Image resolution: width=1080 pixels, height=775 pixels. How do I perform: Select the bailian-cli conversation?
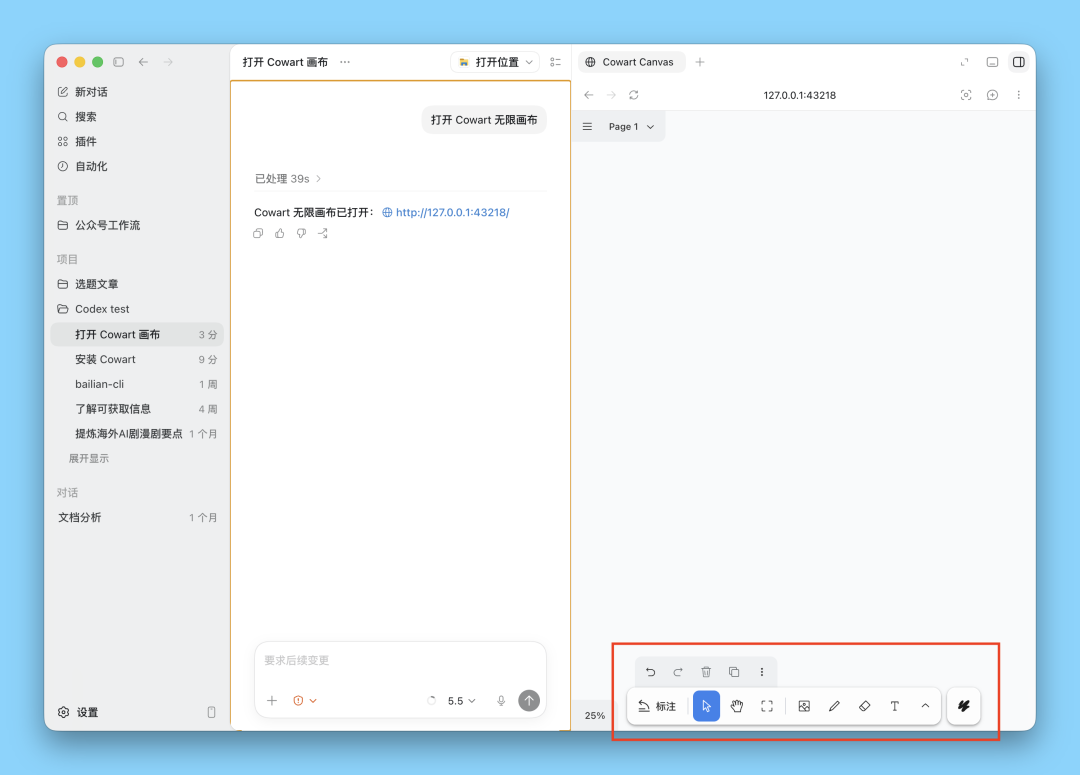pyautogui.click(x=137, y=384)
